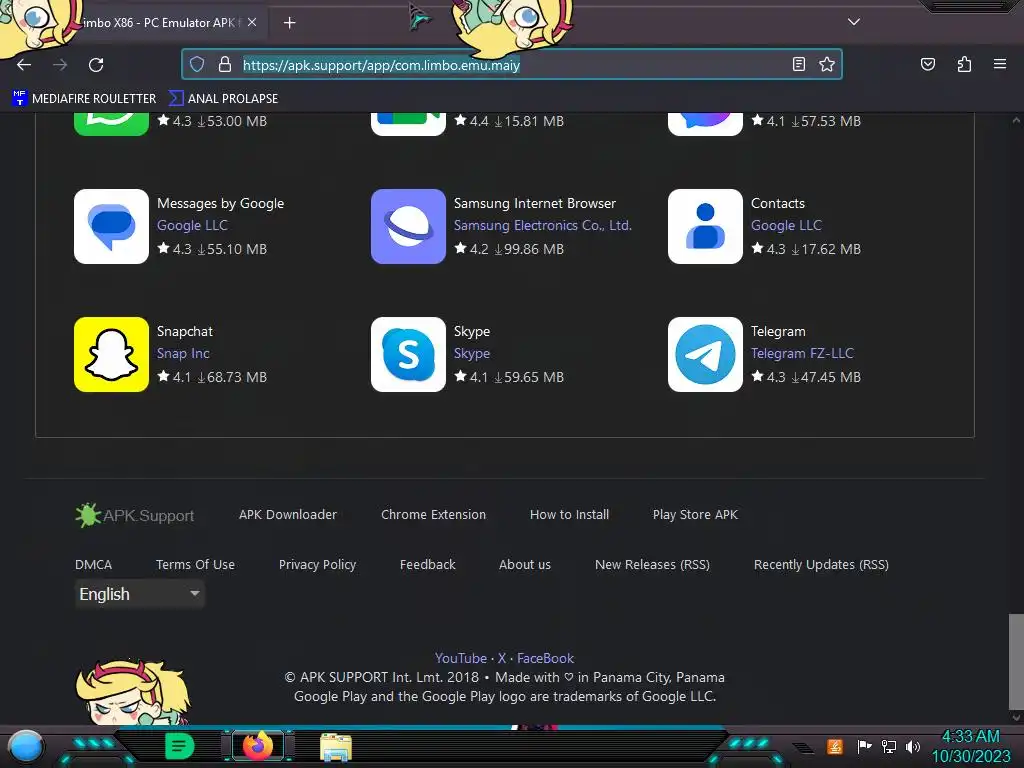Open the ANAL PROLAPSE bookmark

pyautogui.click(x=223, y=99)
